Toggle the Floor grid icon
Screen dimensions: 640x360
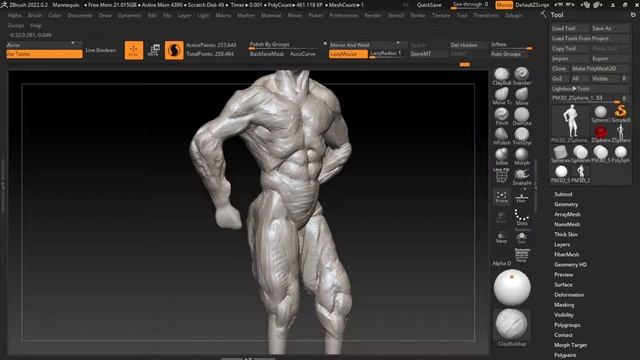pyautogui.click(x=521, y=197)
